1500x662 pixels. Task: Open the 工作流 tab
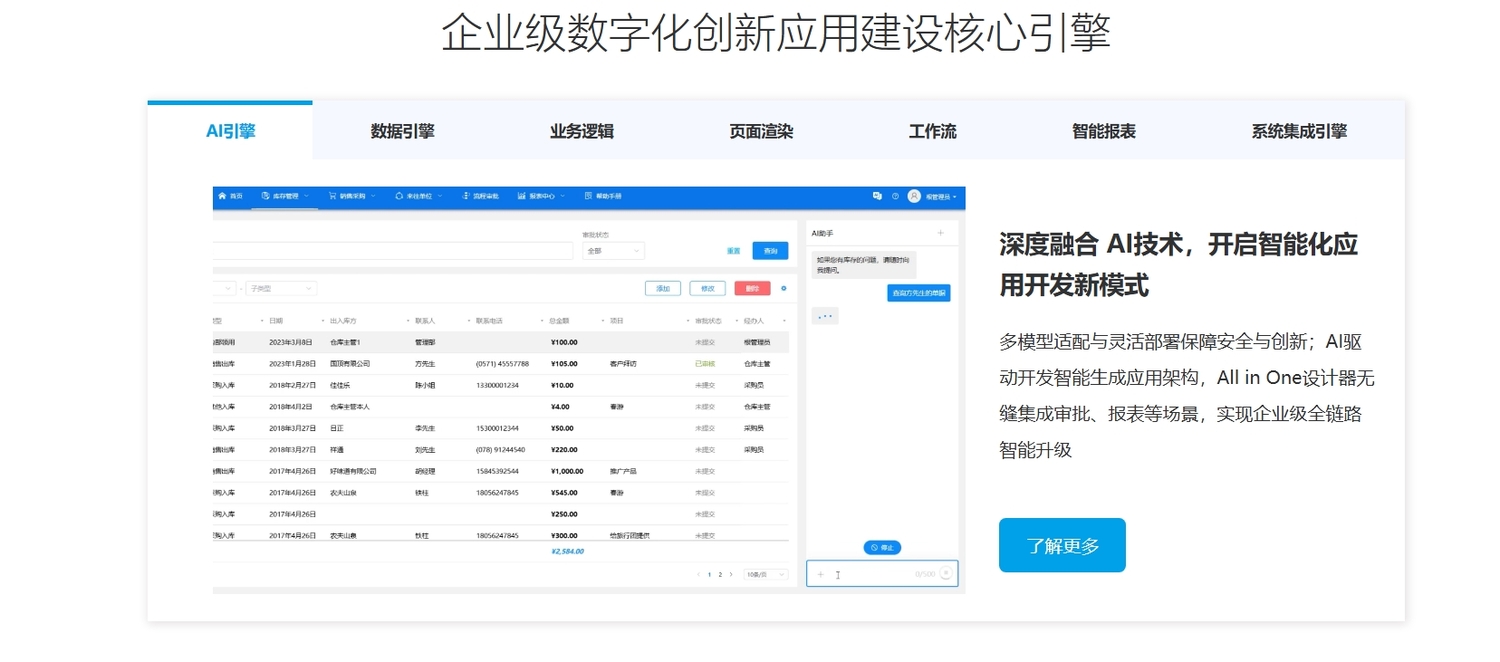point(932,131)
